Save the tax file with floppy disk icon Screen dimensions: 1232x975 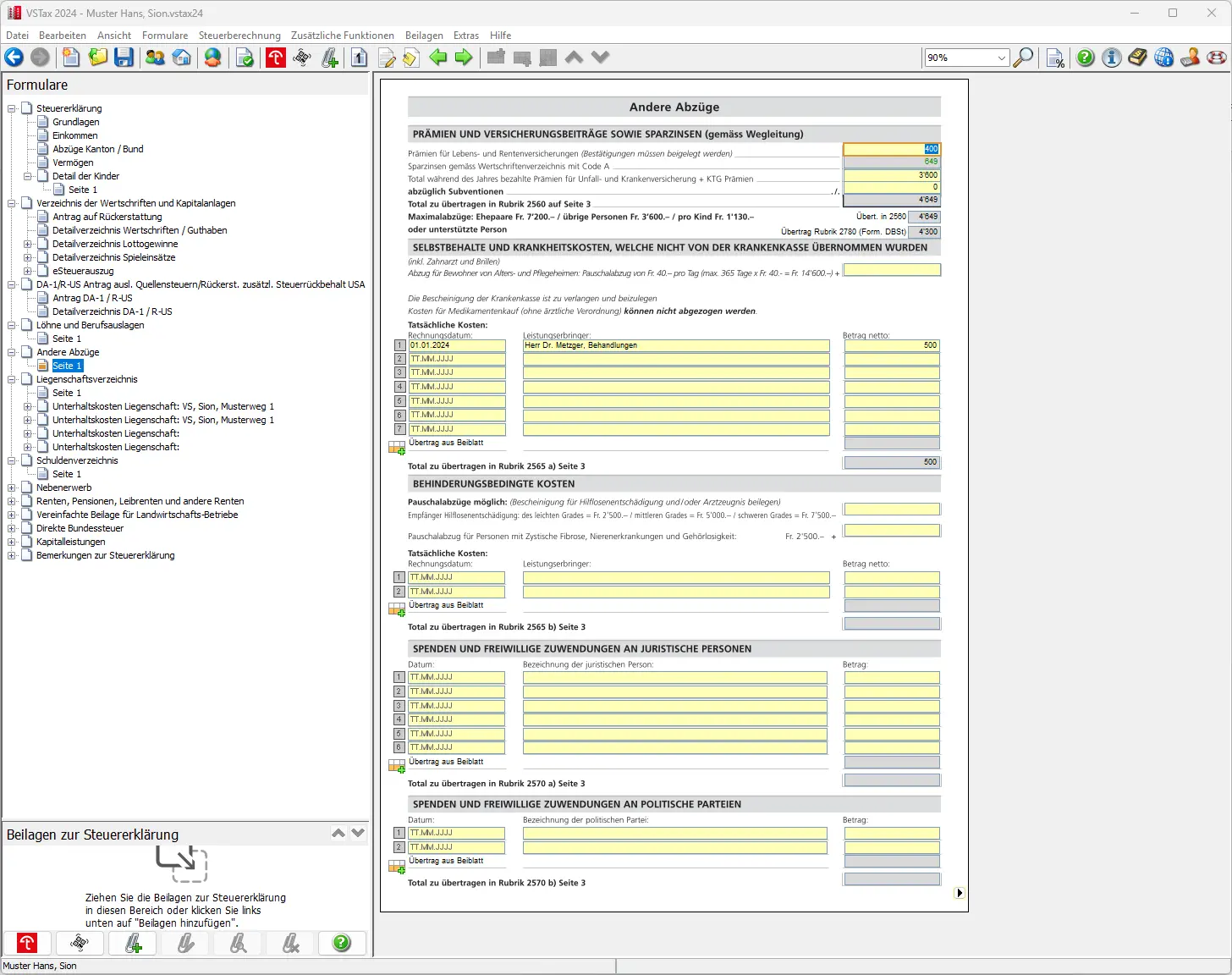coord(124,58)
